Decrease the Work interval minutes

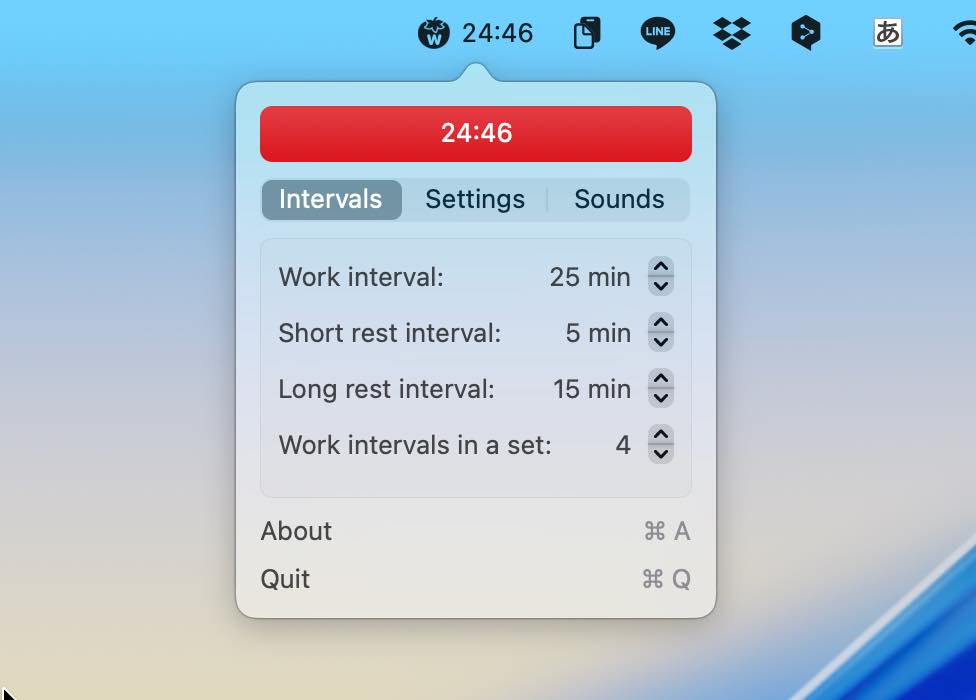660,286
